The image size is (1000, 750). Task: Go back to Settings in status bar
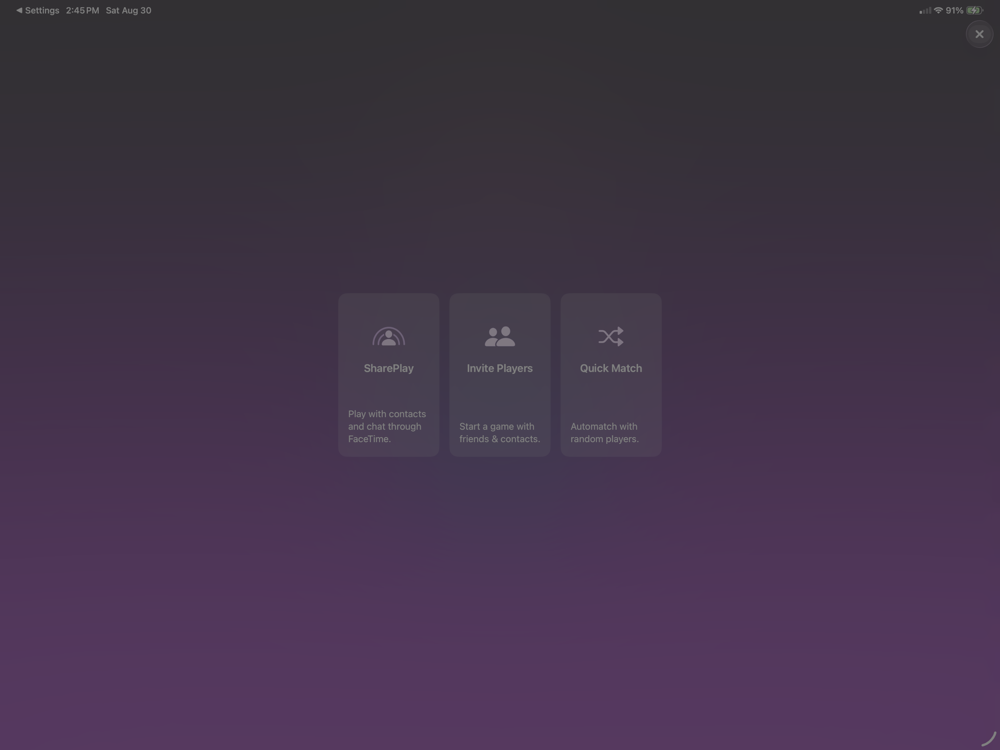coord(38,10)
